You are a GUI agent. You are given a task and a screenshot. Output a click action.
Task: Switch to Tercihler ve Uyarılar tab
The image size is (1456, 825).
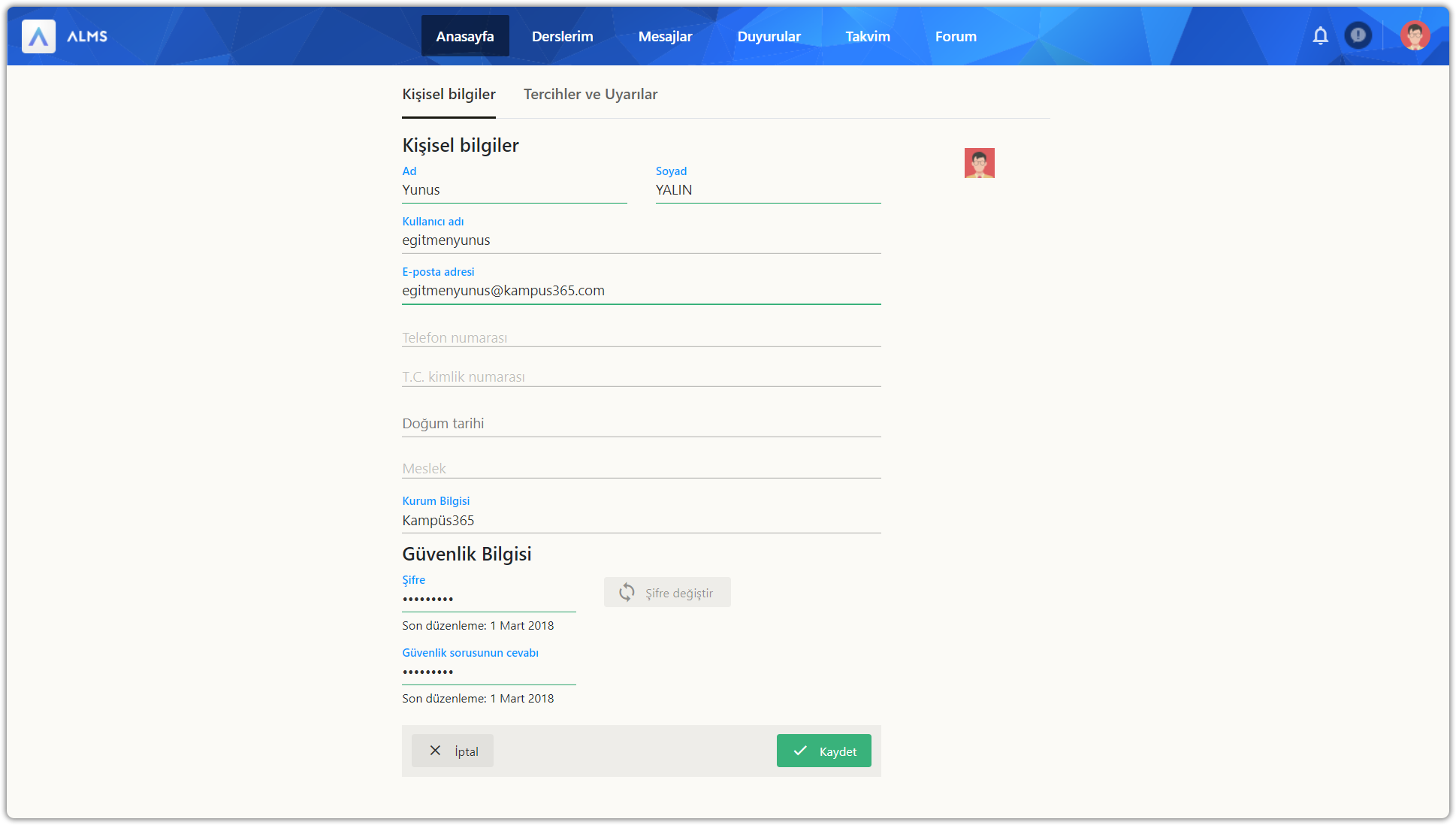tap(590, 95)
